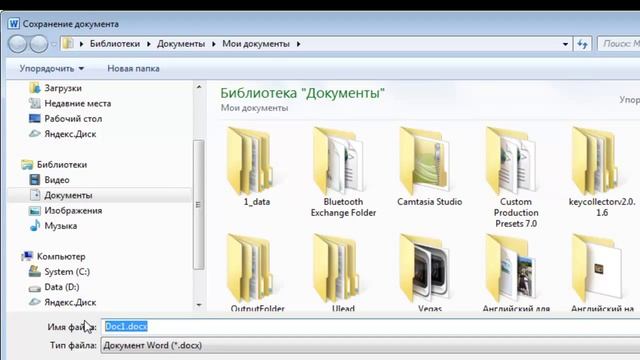
Task: Open the Data (D:) drive
Action: pyautogui.click(x=54, y=287)
